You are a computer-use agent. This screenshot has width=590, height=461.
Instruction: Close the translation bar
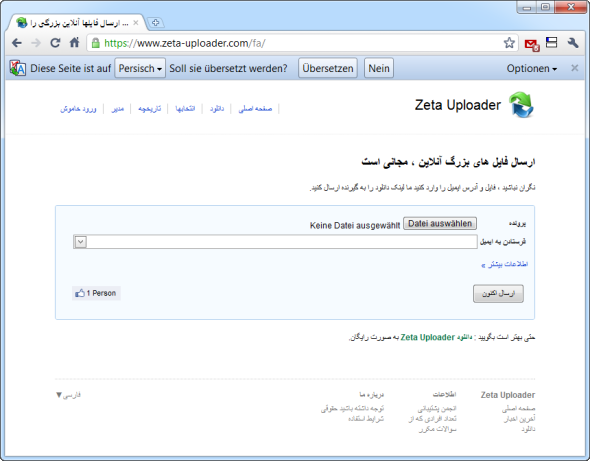pyautogui.click(x=575, y=68)
